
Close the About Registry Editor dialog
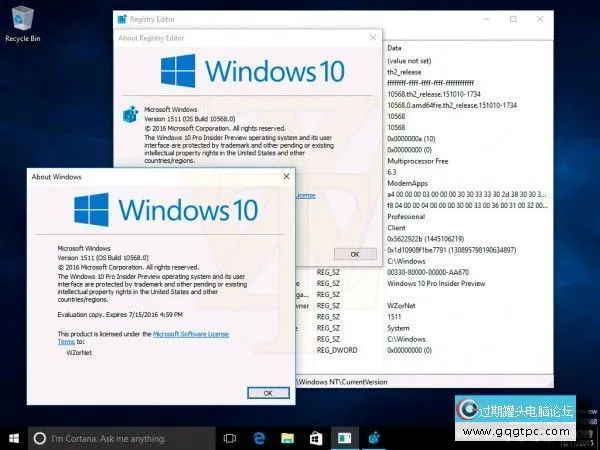point(371,38)
